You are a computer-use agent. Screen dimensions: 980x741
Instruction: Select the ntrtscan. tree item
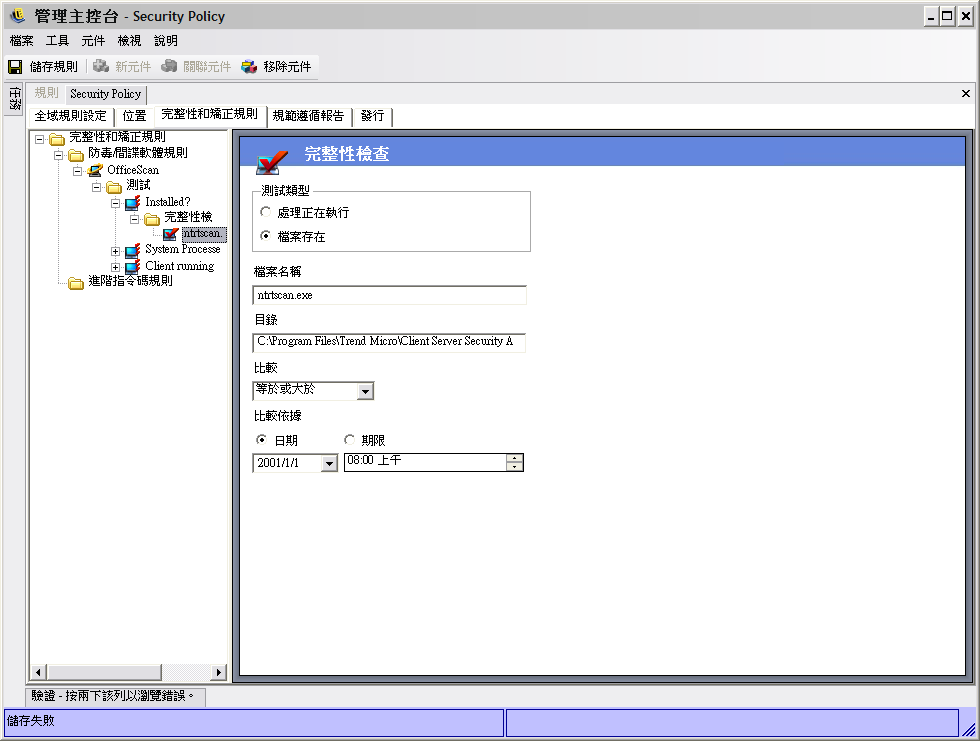click(x=204, y=234)
